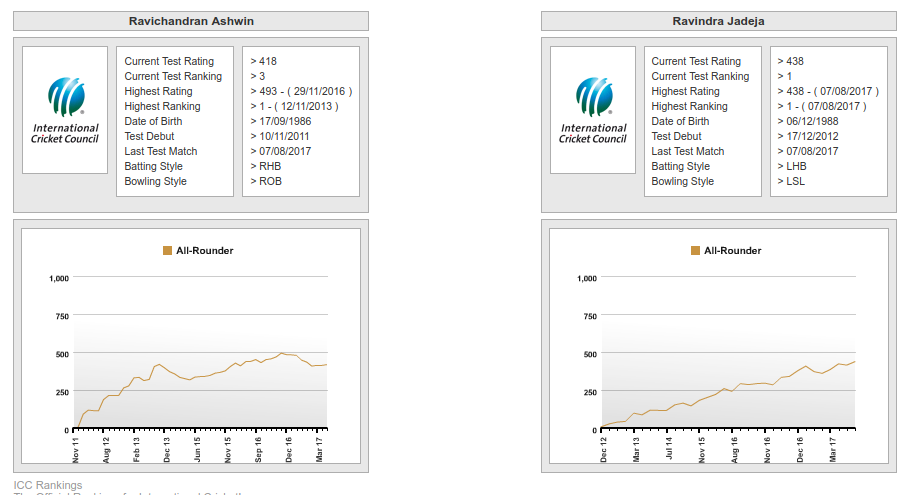Click the Nov 11 axis label in Ashwin's chart

(75, 450)
